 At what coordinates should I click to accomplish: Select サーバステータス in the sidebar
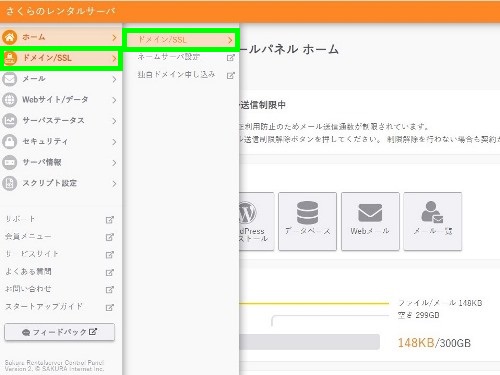[x=61, y=121]
